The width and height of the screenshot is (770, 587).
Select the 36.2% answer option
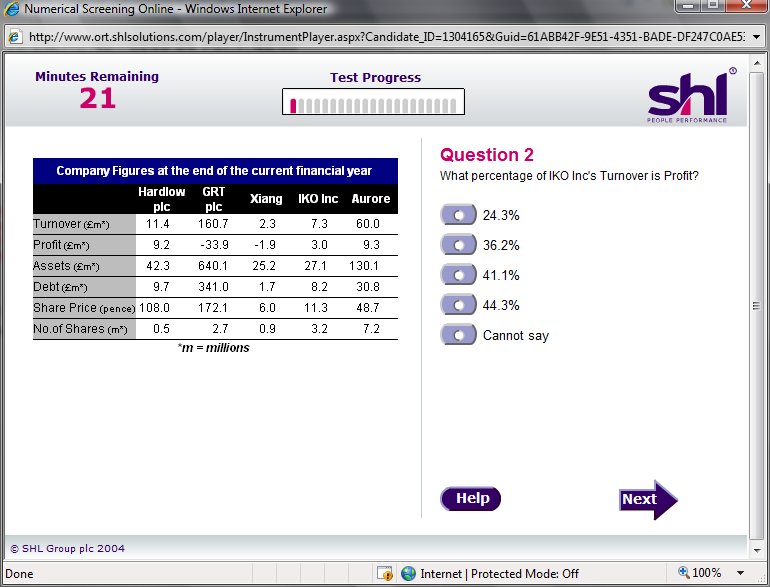coord(459,245)
